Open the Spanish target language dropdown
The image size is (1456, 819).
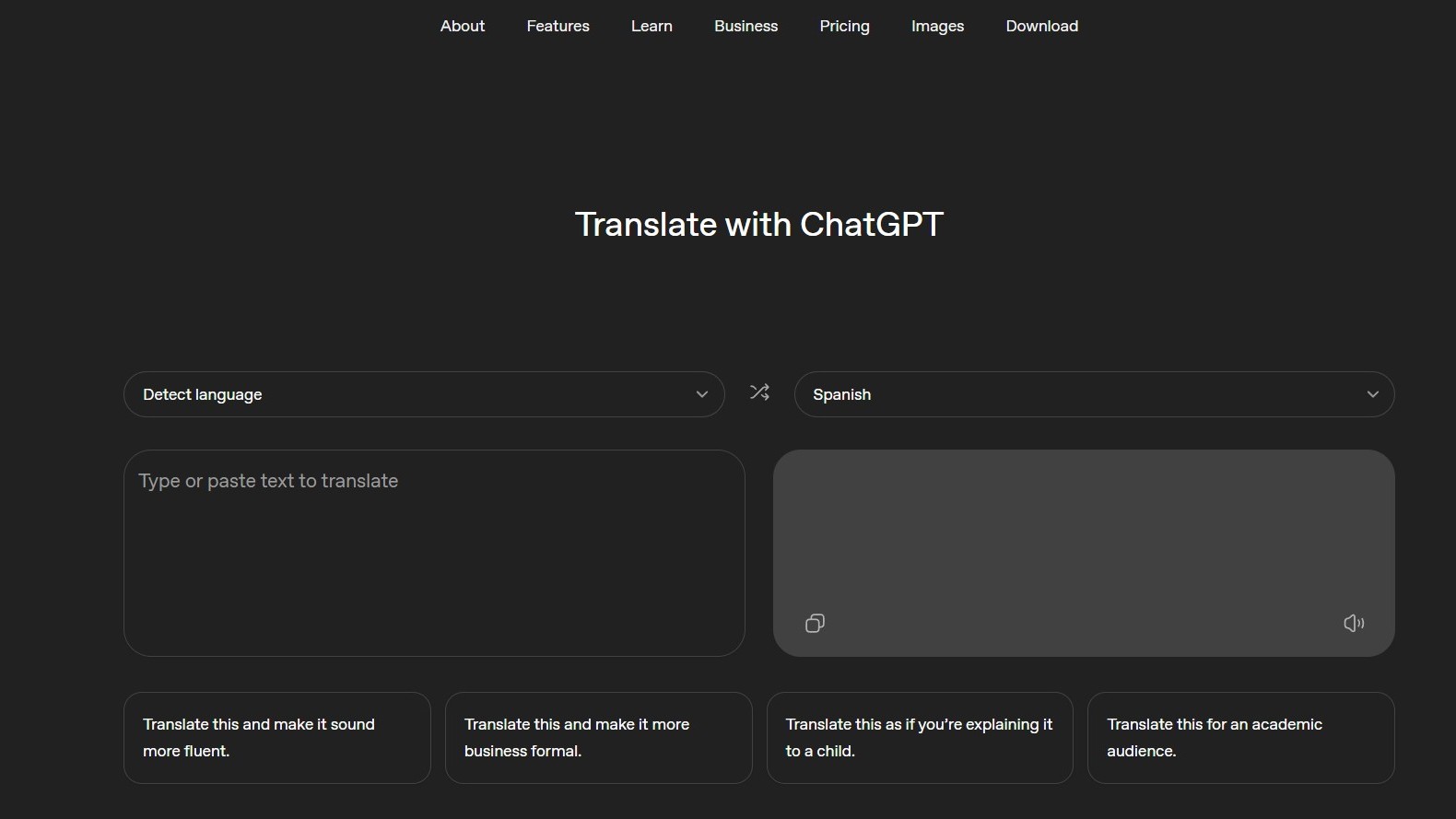(1078, 394)
